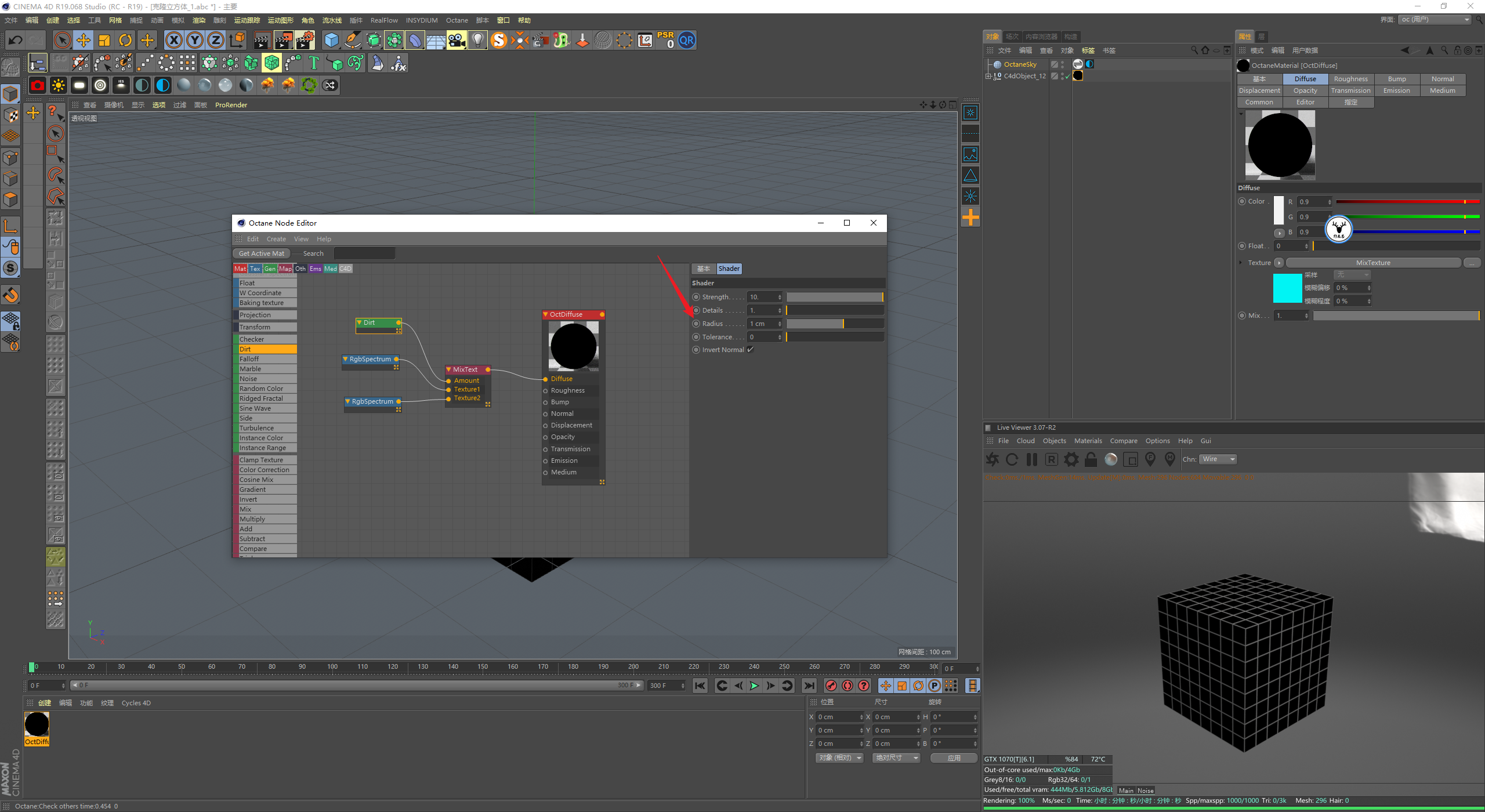Click the white Diffuse color swatch
Screen dimensions: 1485x812
pyautogui.click(x=1278, y=210)
